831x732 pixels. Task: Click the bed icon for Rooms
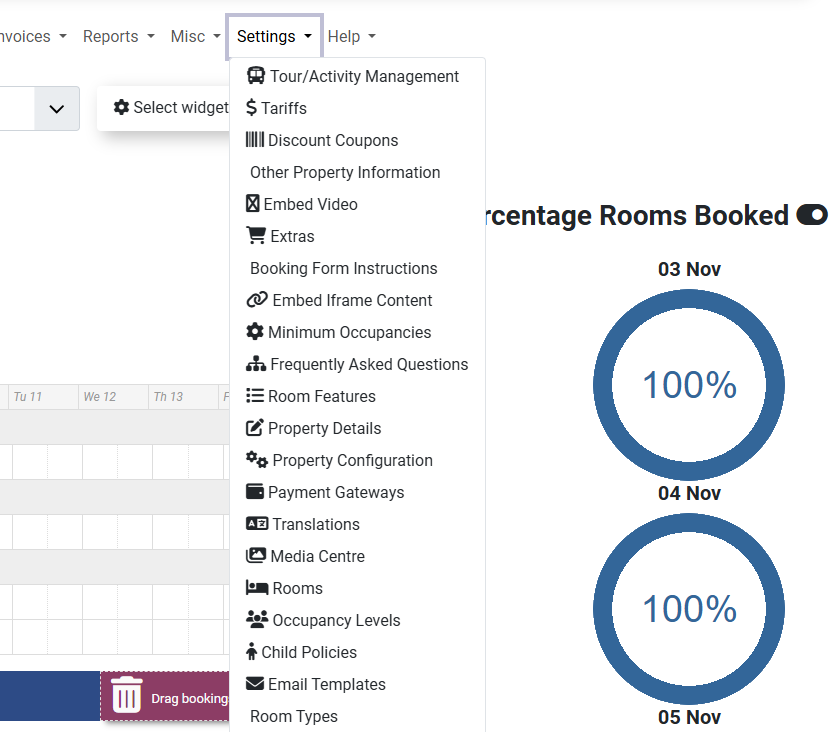click(257, 588)
